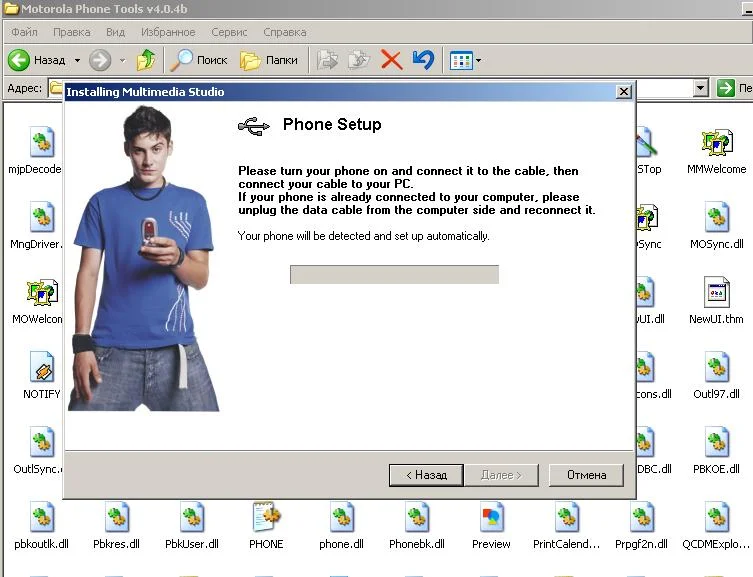Screen dimensions: 753x577
Task: Select the pbkoutlk.dll file icon
Action: coord(42,517)
